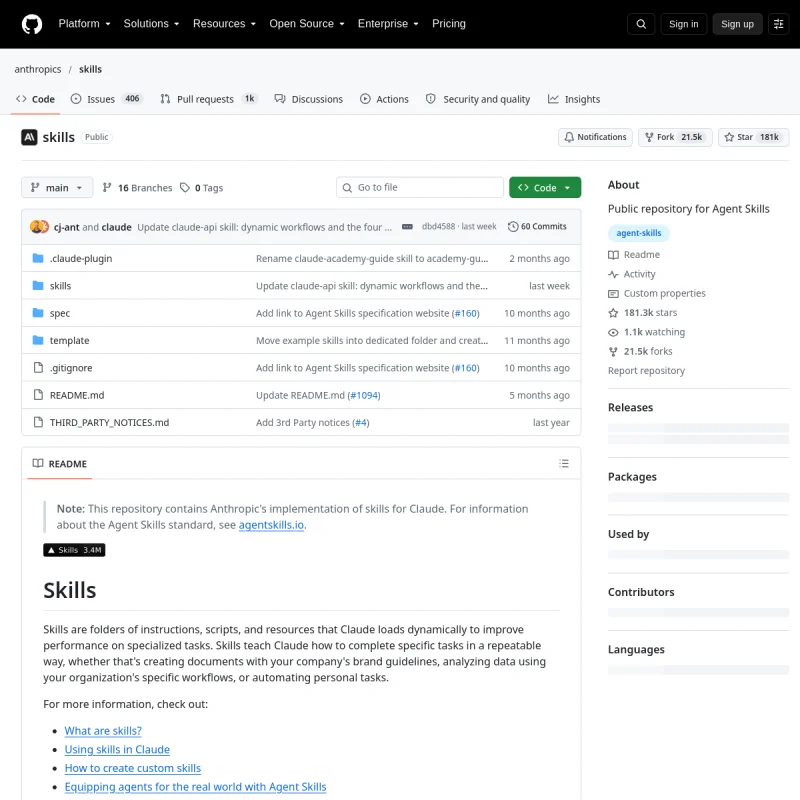The width and height of the screenshot is (800, 800).
Task: Click the Go to file search field
Action: click(420, 188)
